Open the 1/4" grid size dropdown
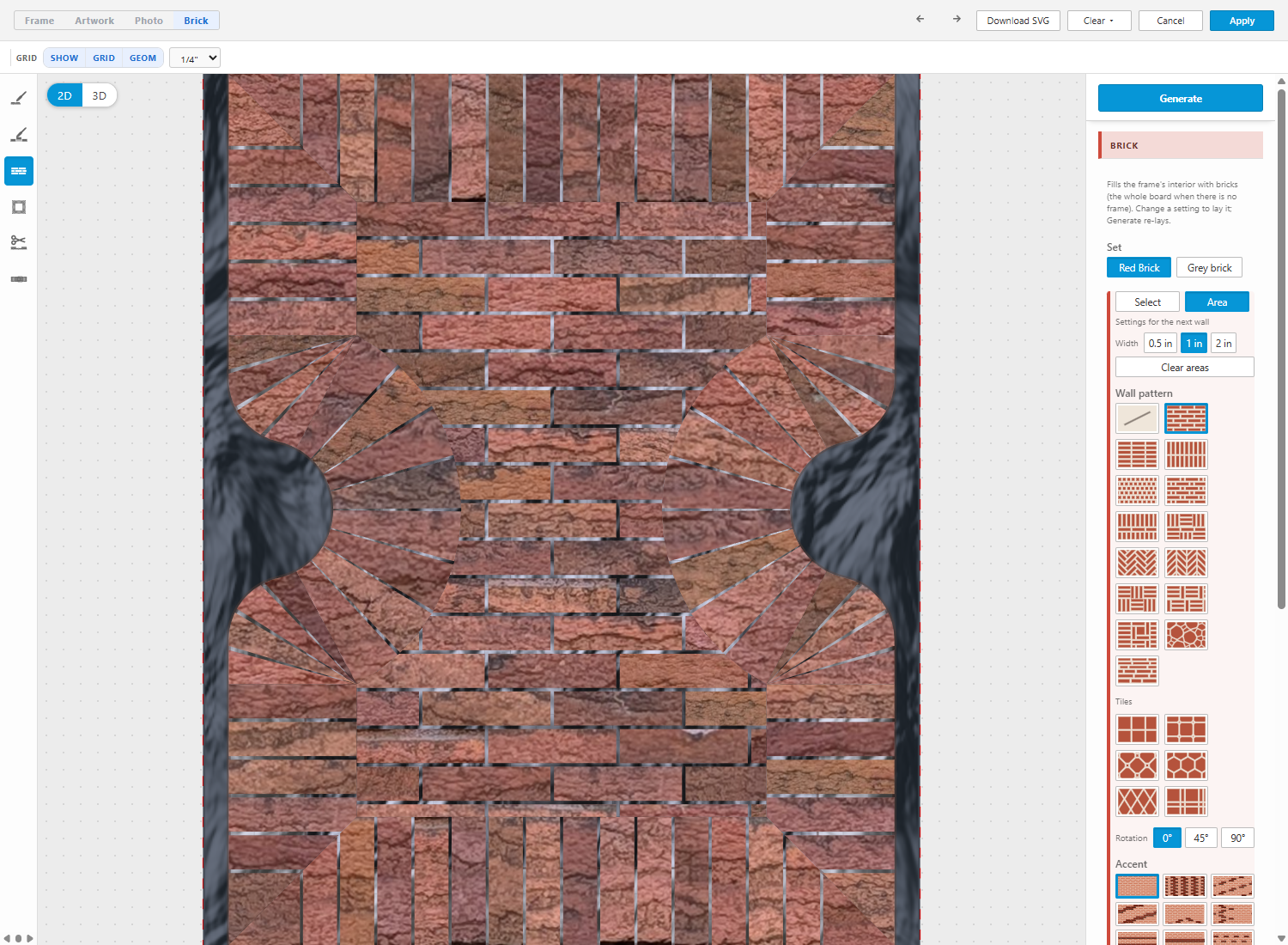This screenshot has width=1288, height=945. coord(195,58)
